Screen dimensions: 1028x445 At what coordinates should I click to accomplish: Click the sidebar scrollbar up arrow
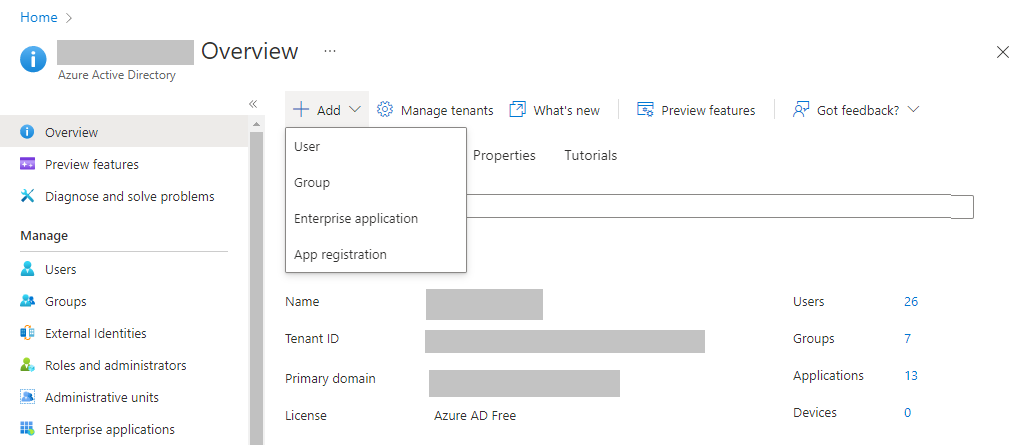tap(256, 124)
